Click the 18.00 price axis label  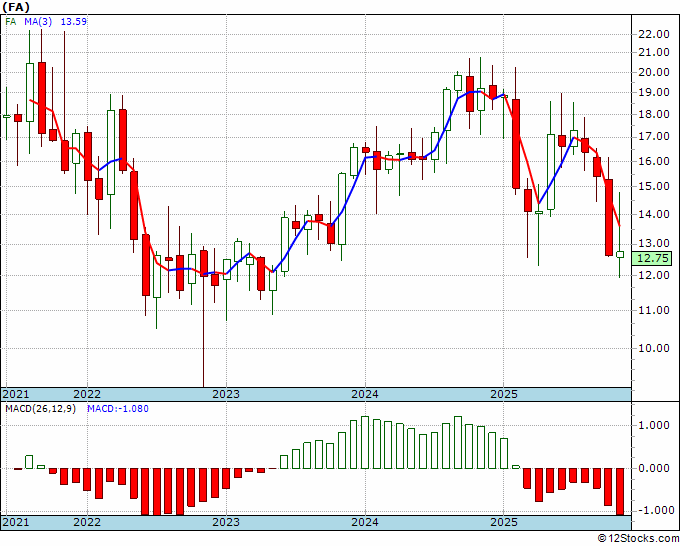(653, 114)
